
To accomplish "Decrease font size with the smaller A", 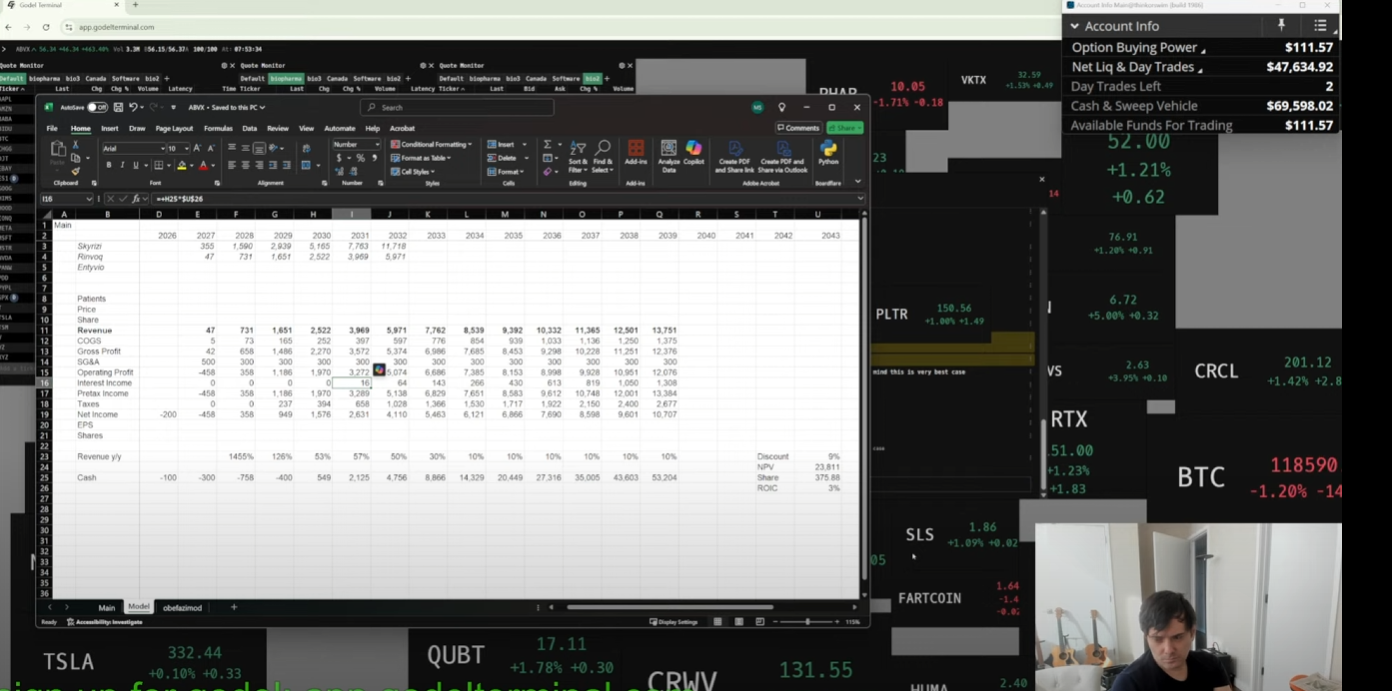I will 210,148.
